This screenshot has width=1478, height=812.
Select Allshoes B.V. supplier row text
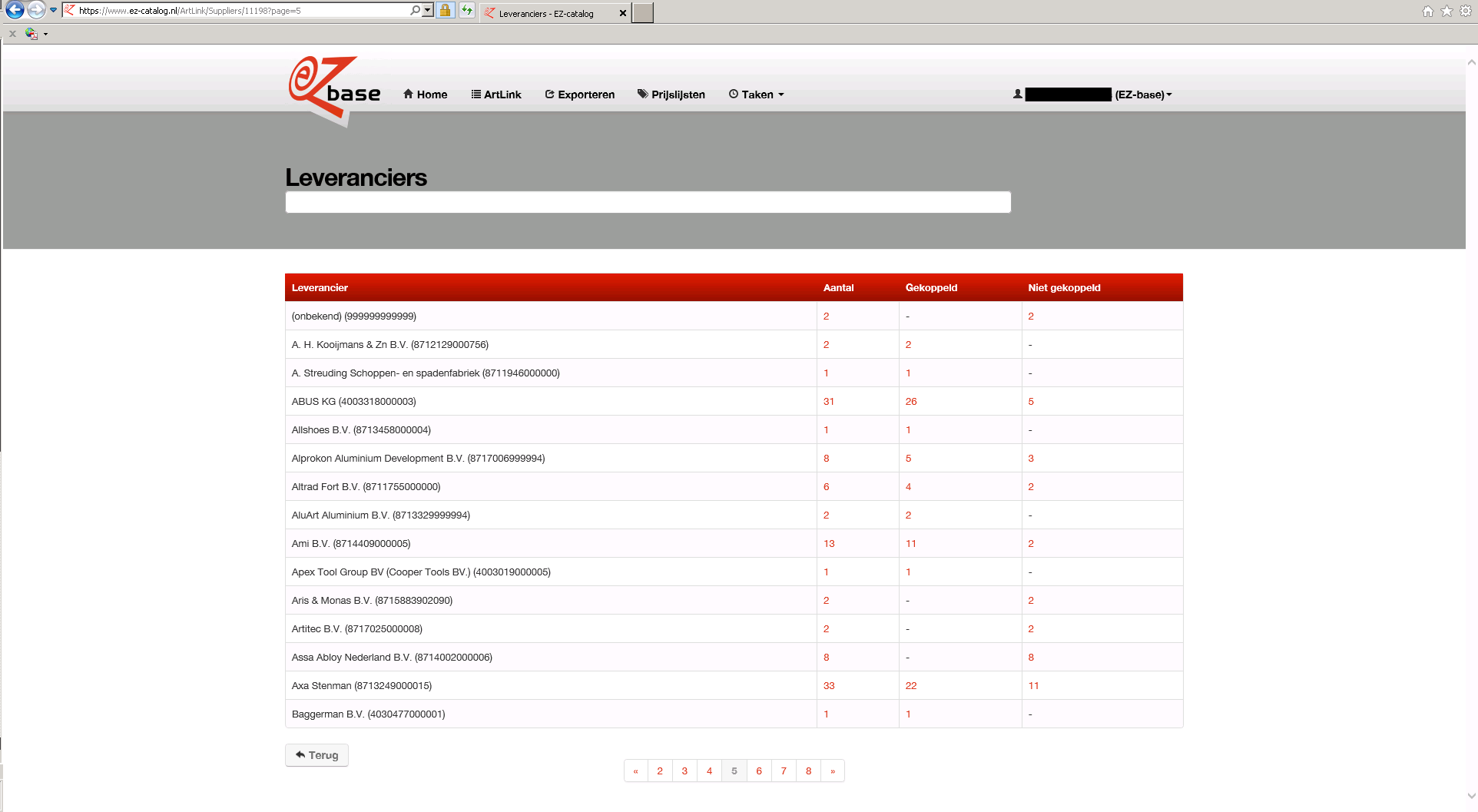[x=361, y=430]
